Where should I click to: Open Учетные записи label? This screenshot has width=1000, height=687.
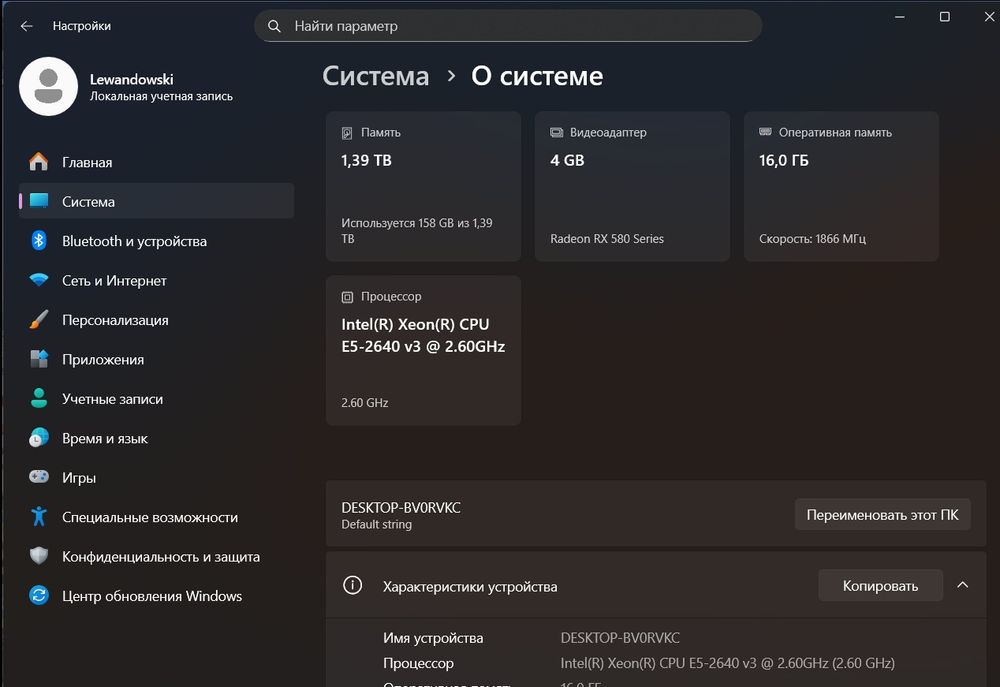112,399
